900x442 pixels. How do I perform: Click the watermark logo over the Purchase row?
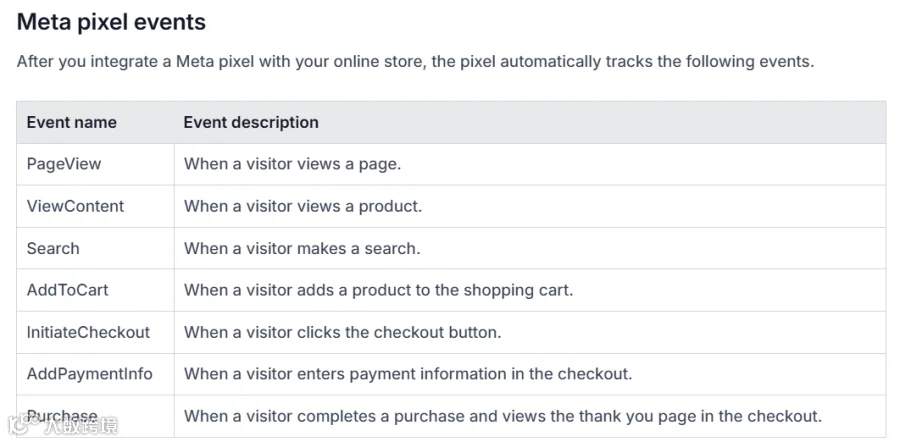click(62, 426)
